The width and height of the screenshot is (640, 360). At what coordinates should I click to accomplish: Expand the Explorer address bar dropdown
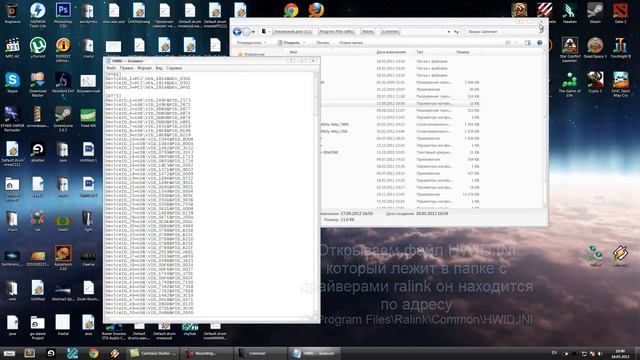pyautogui.click(x=449, y=31)
